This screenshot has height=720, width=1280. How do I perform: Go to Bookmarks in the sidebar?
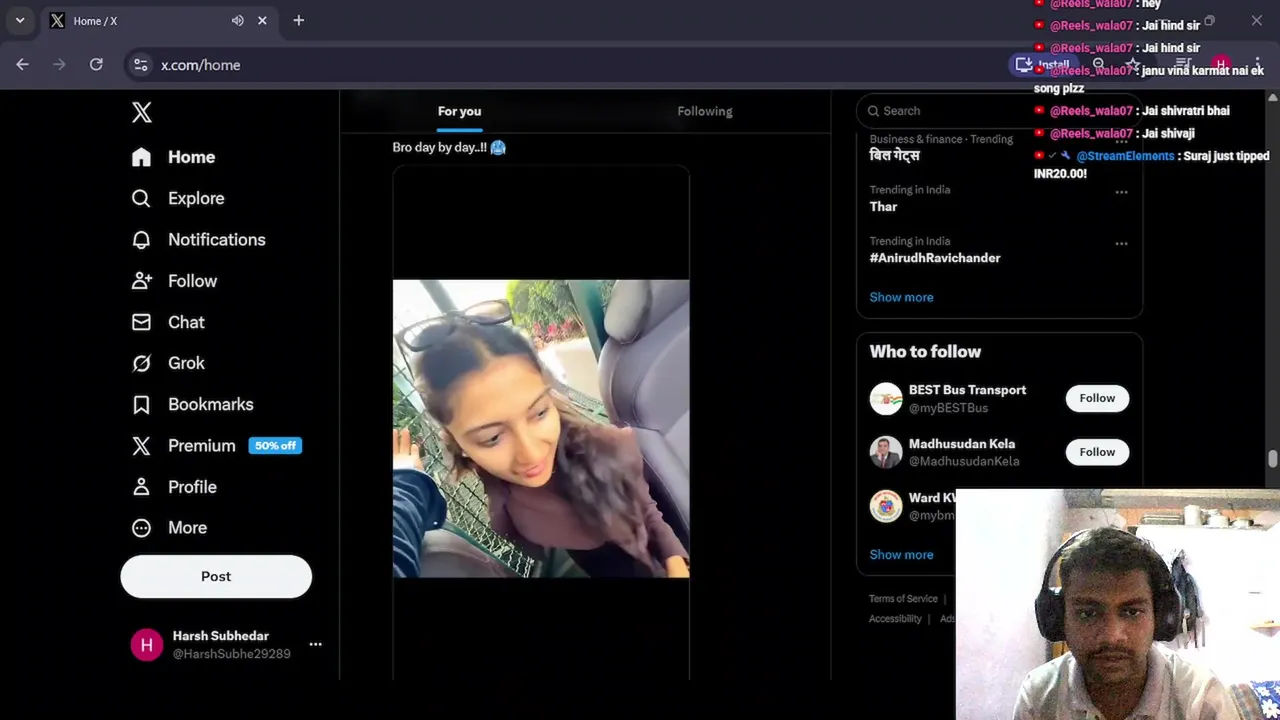tap(211, 405)
